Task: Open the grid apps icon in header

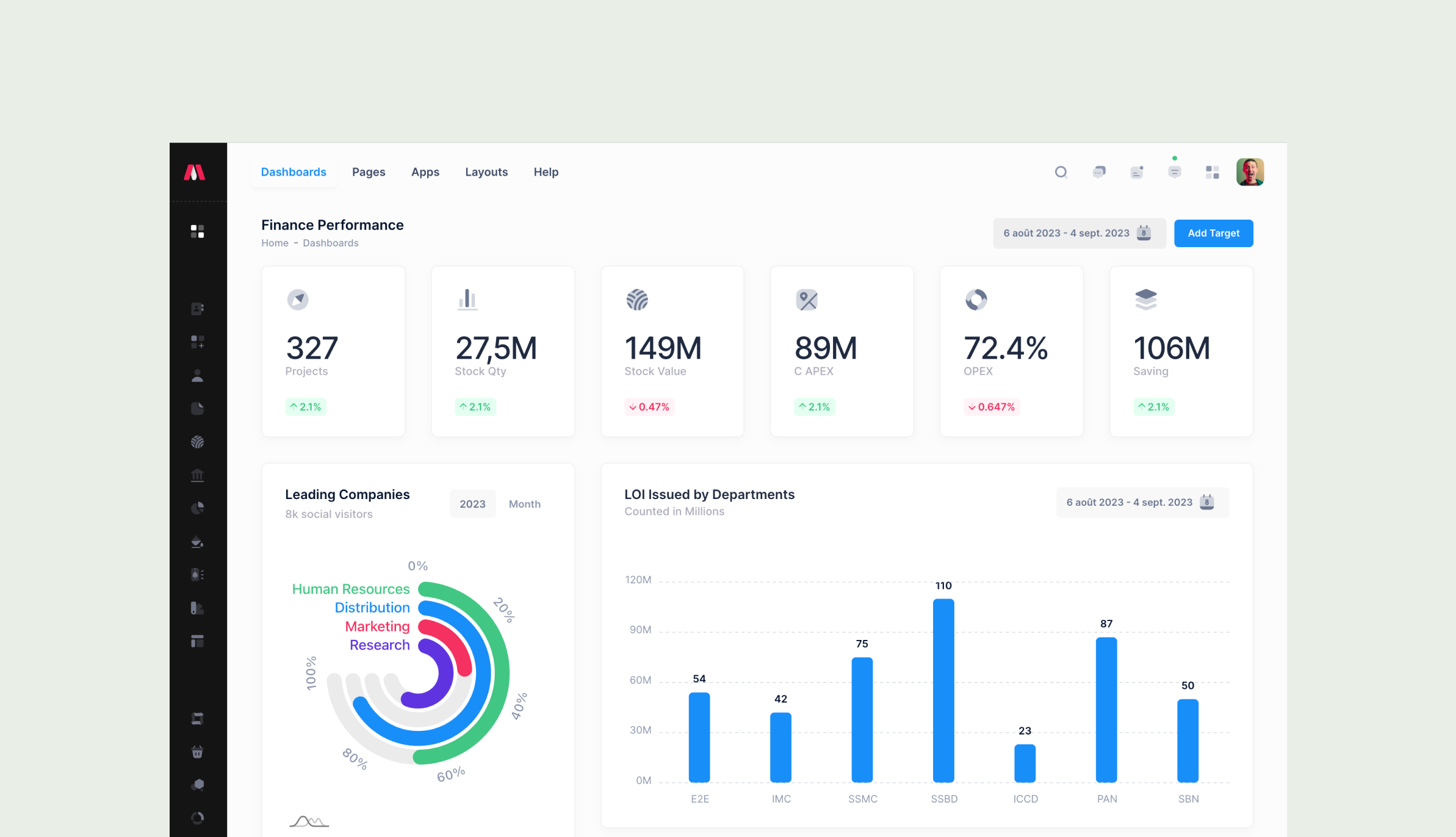Action: point(1212,172)
